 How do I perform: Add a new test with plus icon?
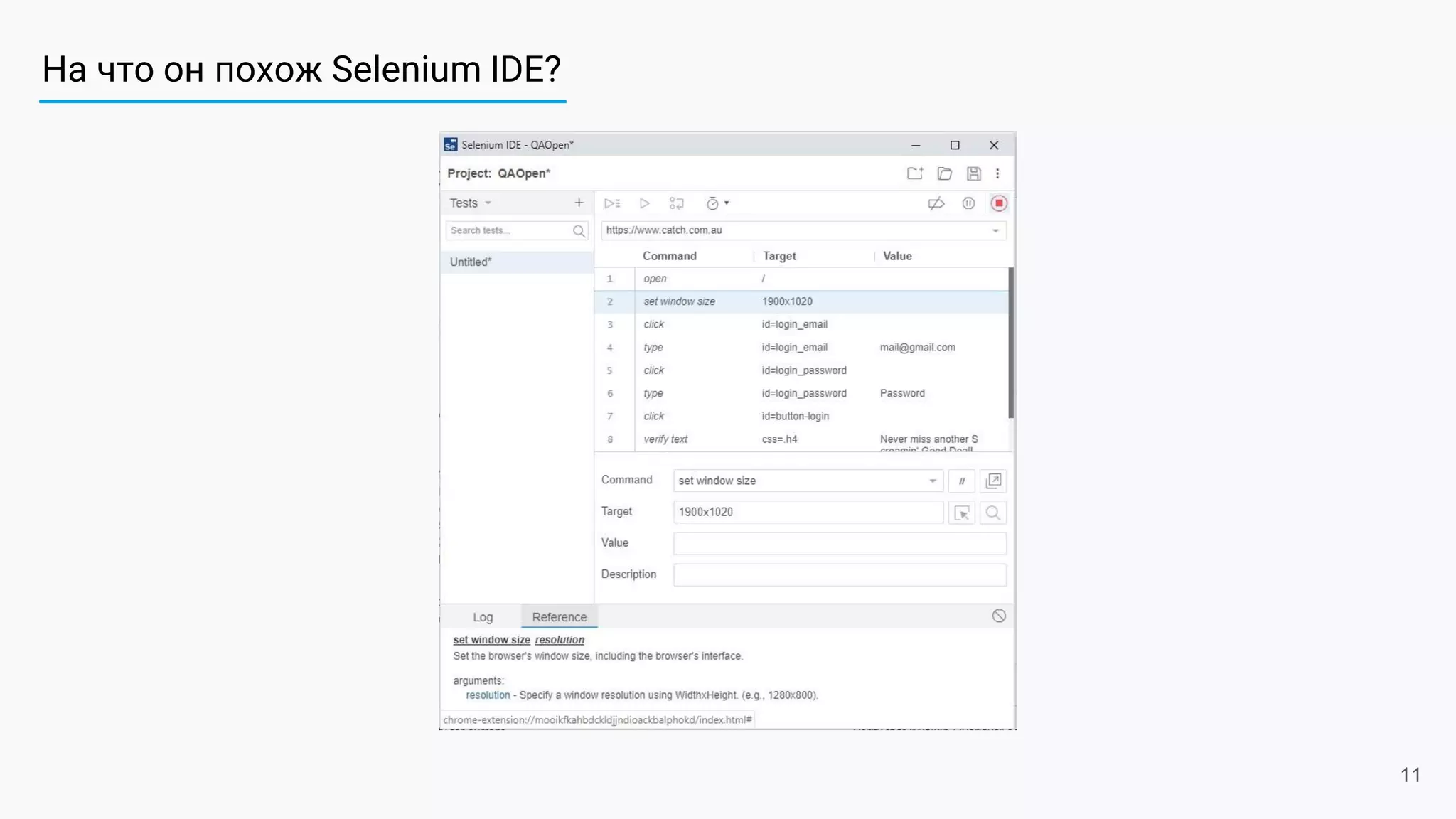[579, 203]
